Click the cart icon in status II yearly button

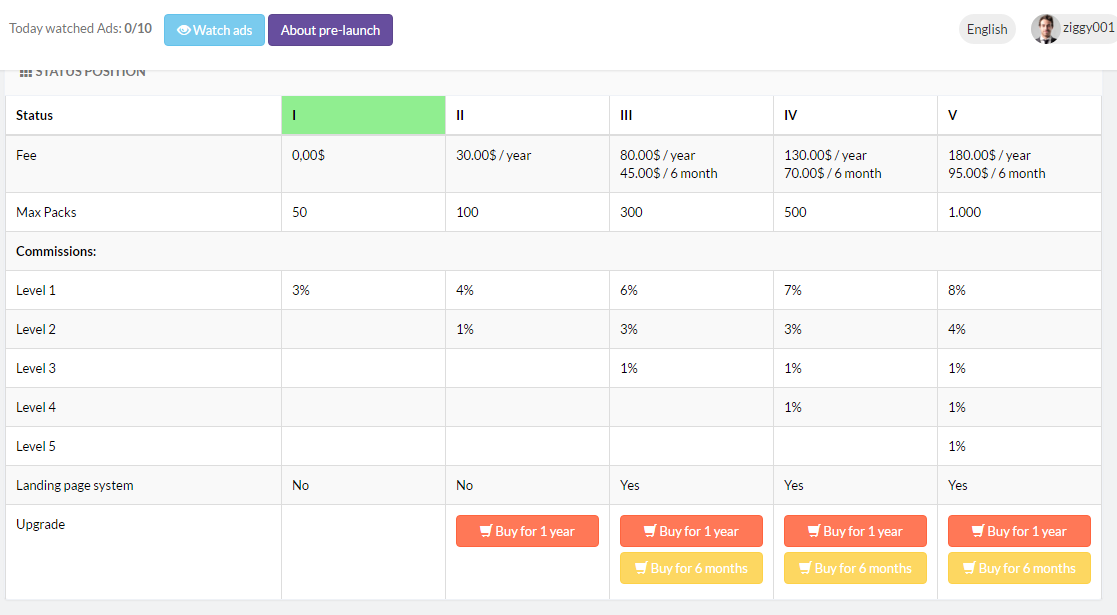[485, 531]
